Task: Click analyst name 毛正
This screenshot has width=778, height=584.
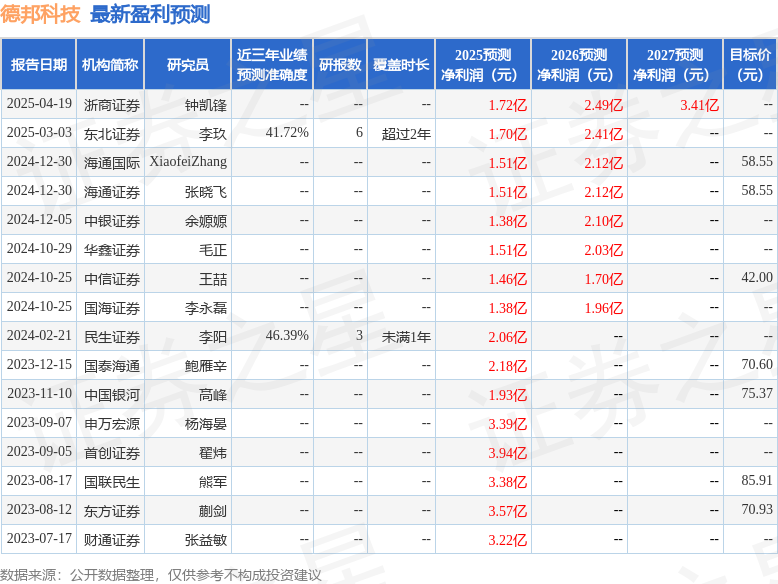Action: pyautogui.click(x=213, y=250)
